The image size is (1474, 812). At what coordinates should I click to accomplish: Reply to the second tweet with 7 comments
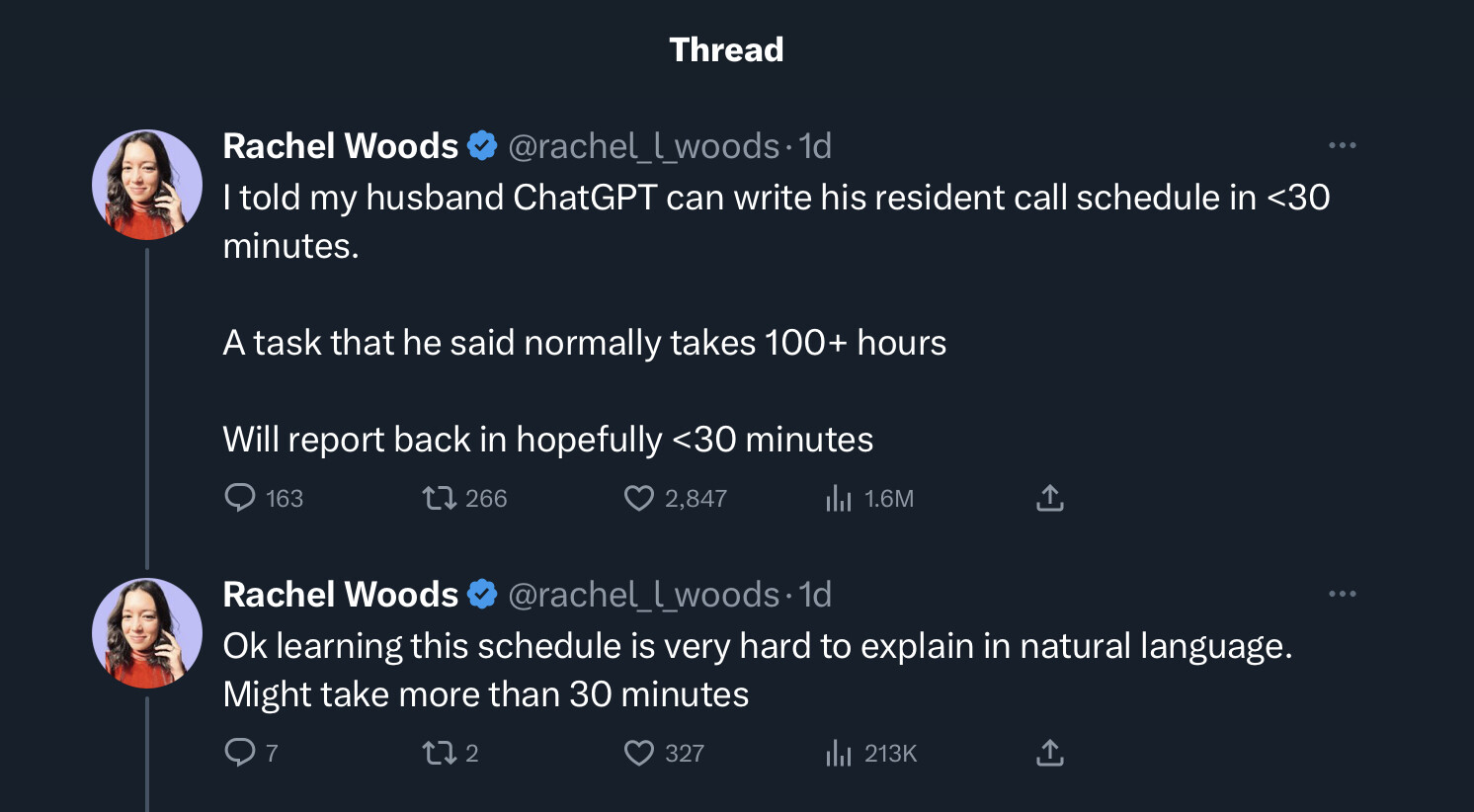240,753
